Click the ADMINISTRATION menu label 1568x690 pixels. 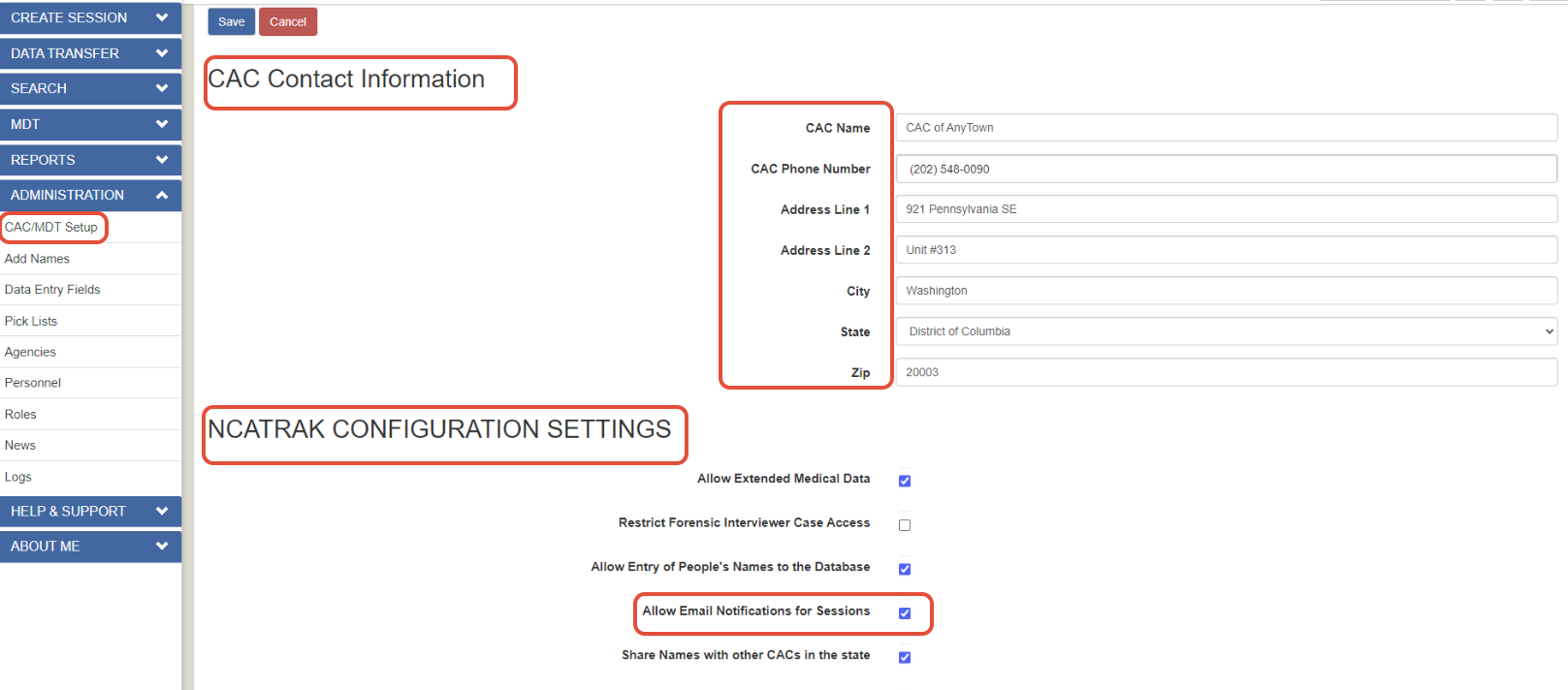click(x=67, y=195)
